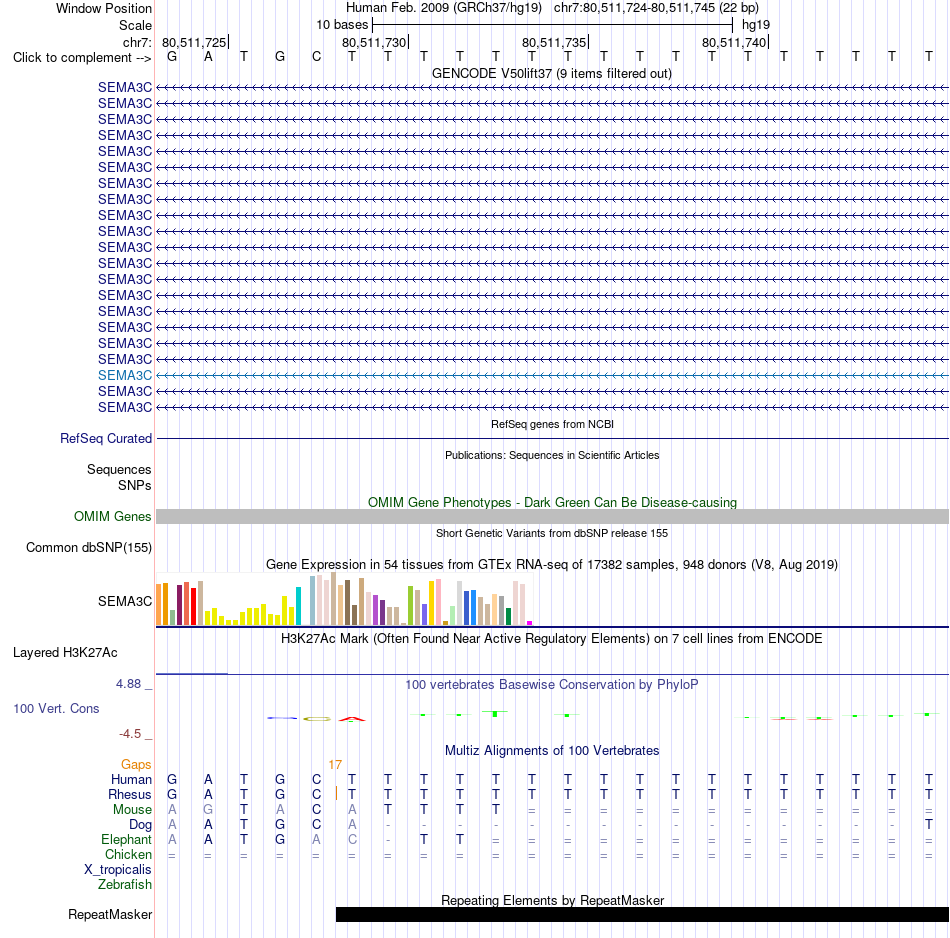
Task: Click the 'Elephant' alignment row label
Action: 126,839
